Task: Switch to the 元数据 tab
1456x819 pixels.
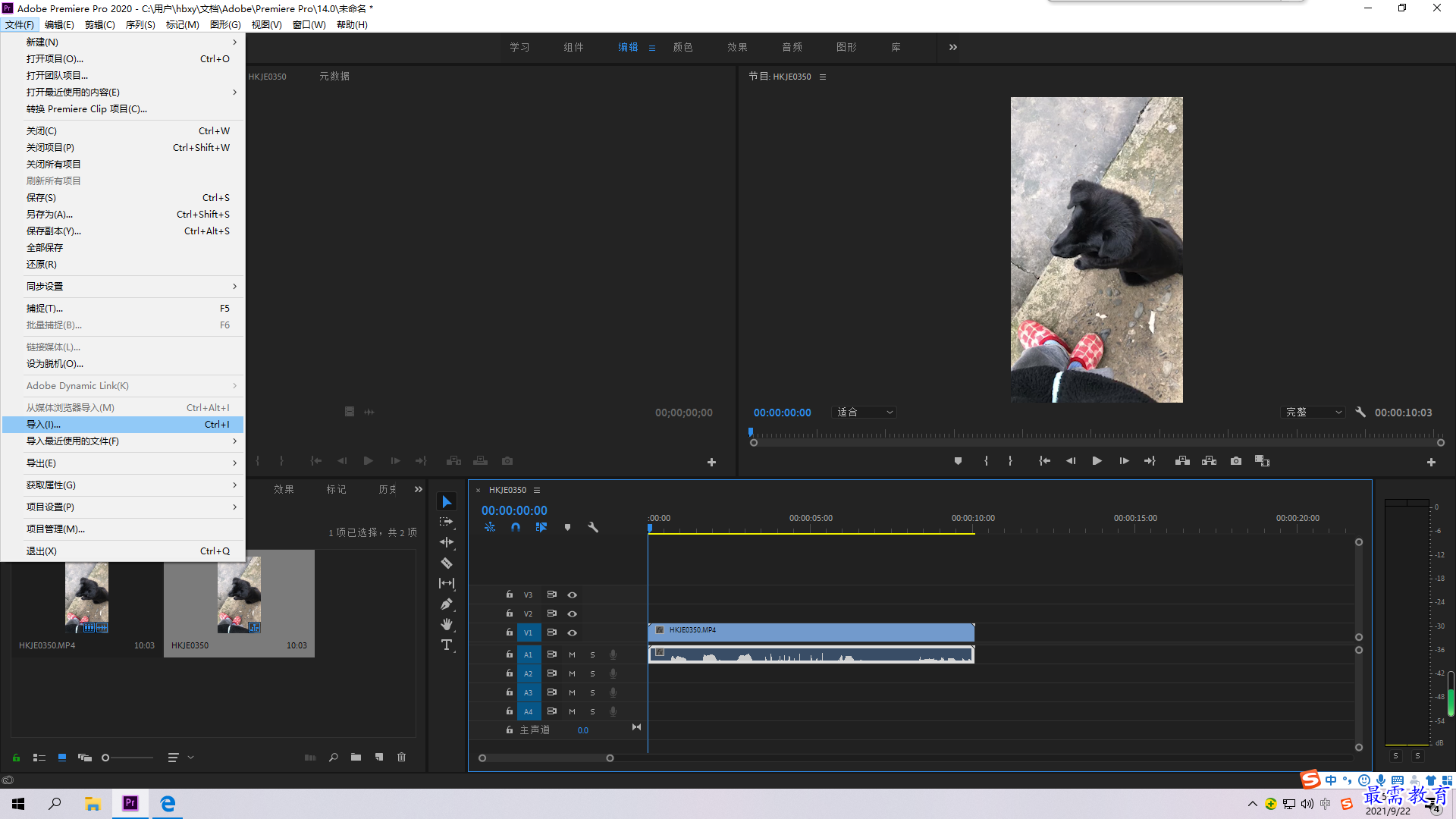Action: 334,76
